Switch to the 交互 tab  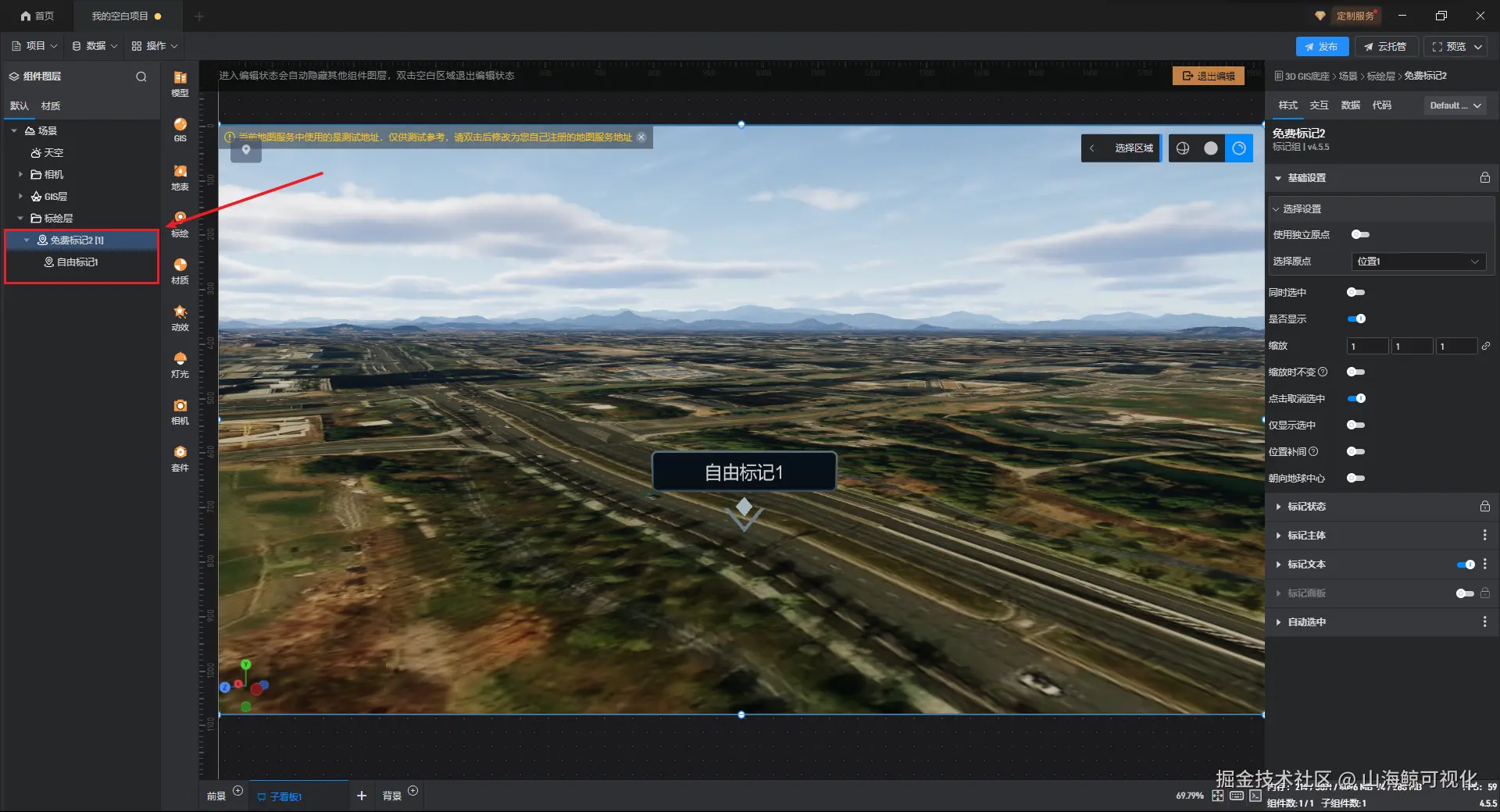click(x=1320, y=105)
